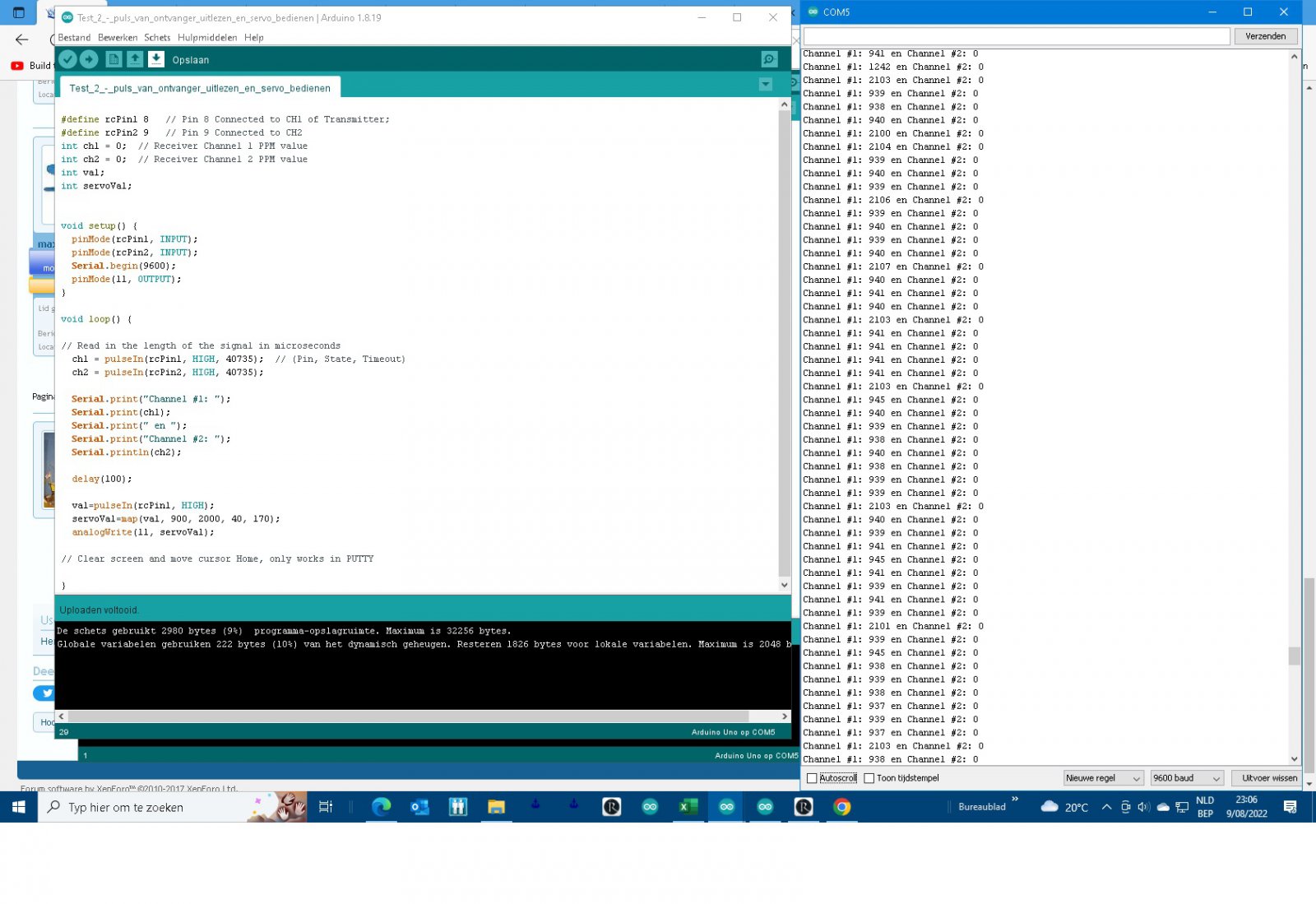Toggle the Autoscroll checkbox

812,778
